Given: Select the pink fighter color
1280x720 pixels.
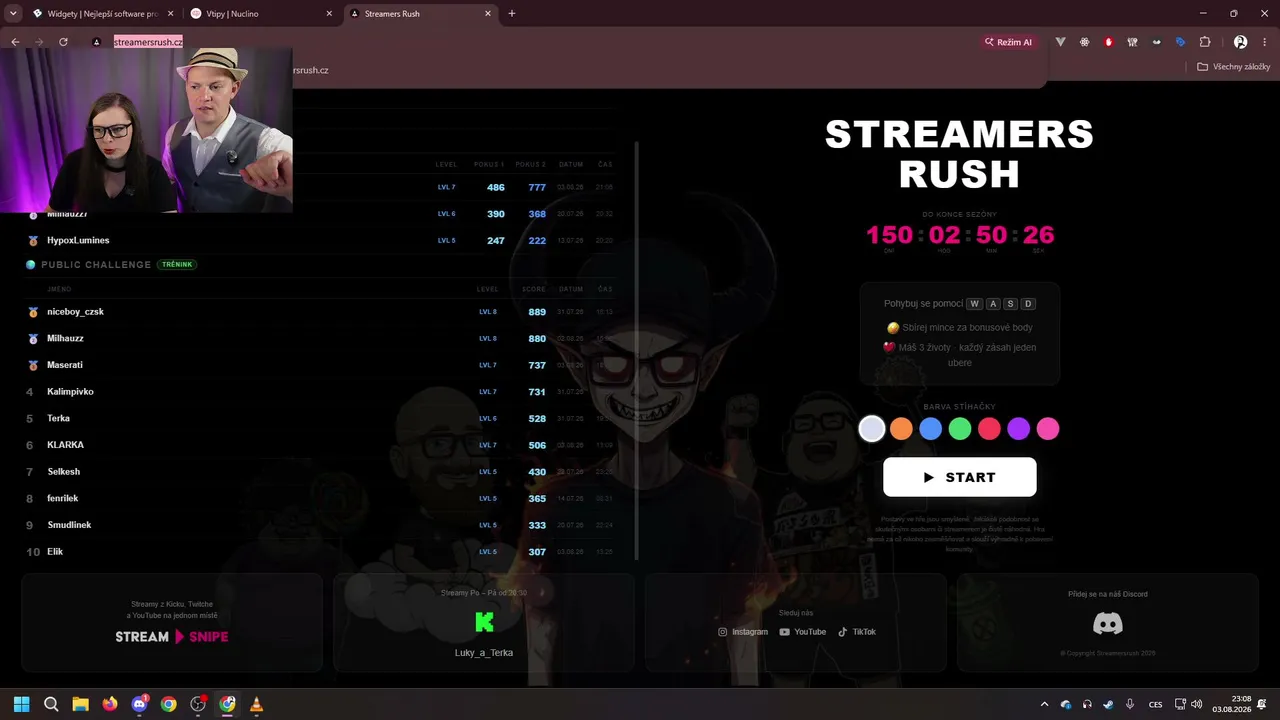Looking at the screenshot, I should coord(1048,429).
